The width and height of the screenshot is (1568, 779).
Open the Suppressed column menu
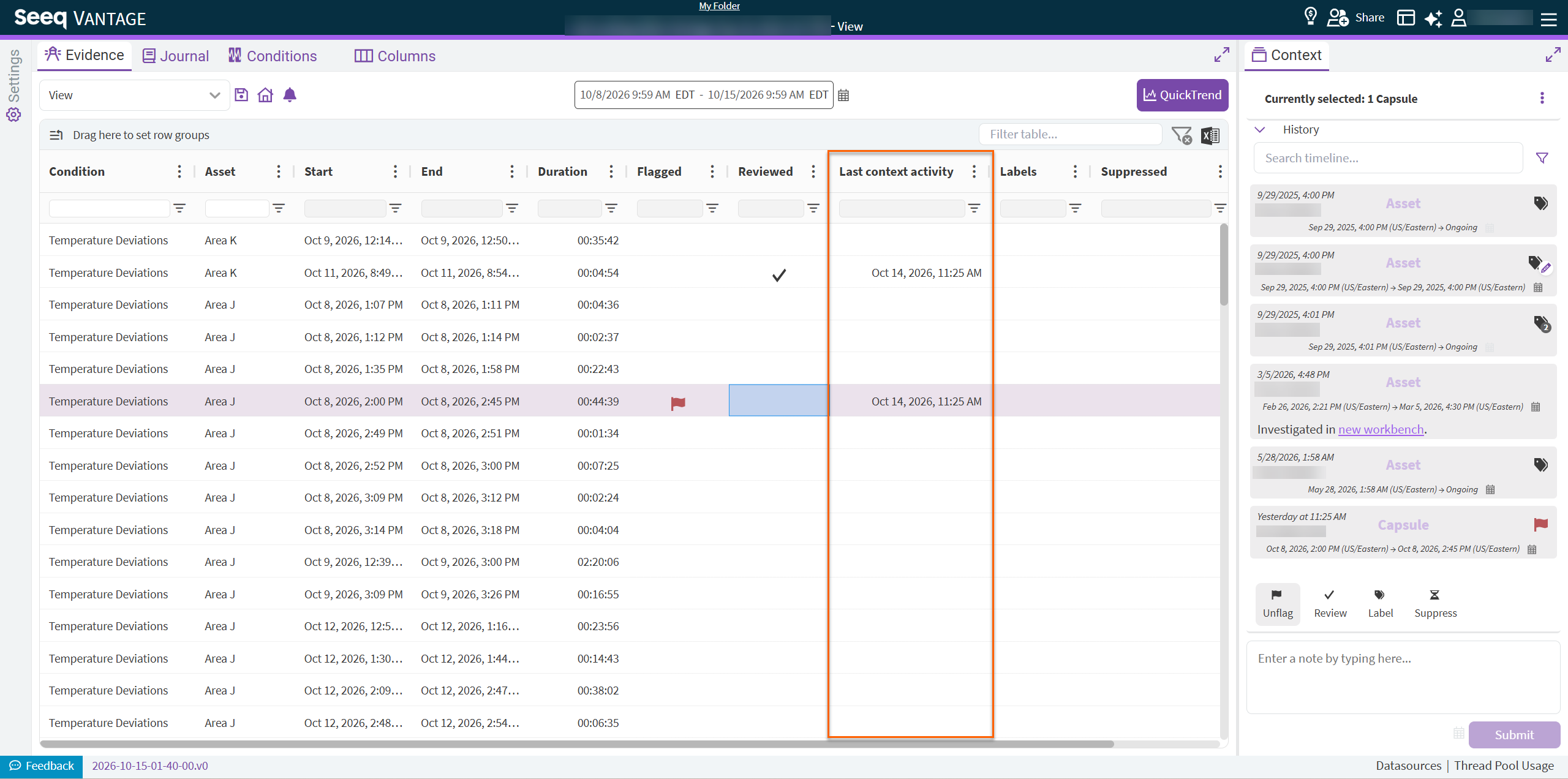click(x=1220, y=171)
